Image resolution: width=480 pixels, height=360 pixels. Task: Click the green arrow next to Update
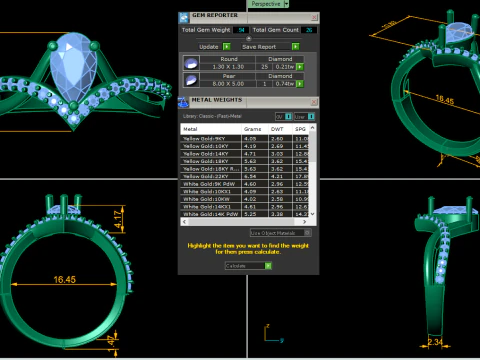[227, 47]
